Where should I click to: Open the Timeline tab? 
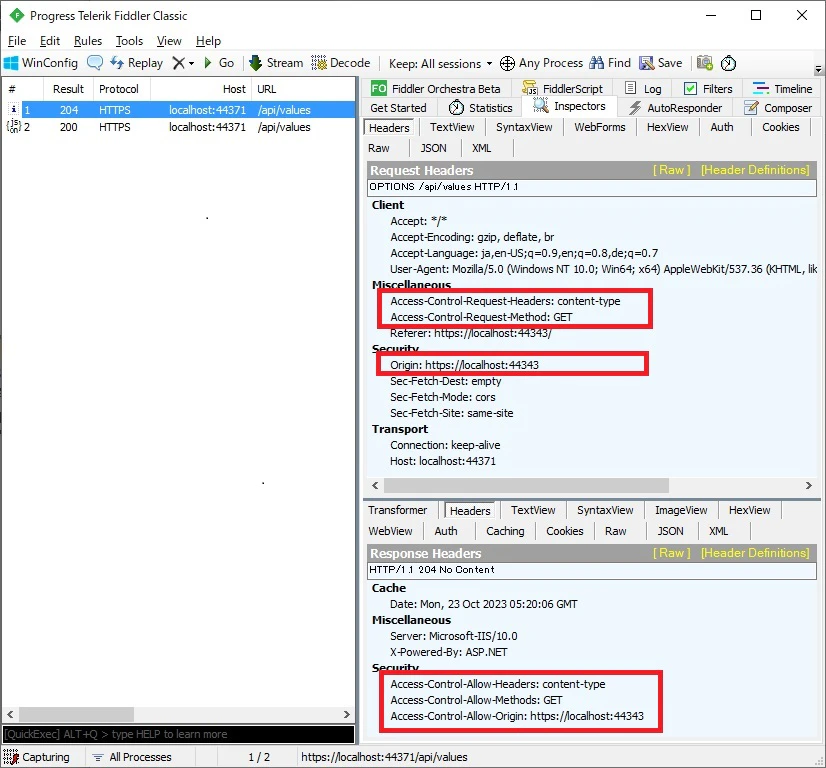coord(783,88)
